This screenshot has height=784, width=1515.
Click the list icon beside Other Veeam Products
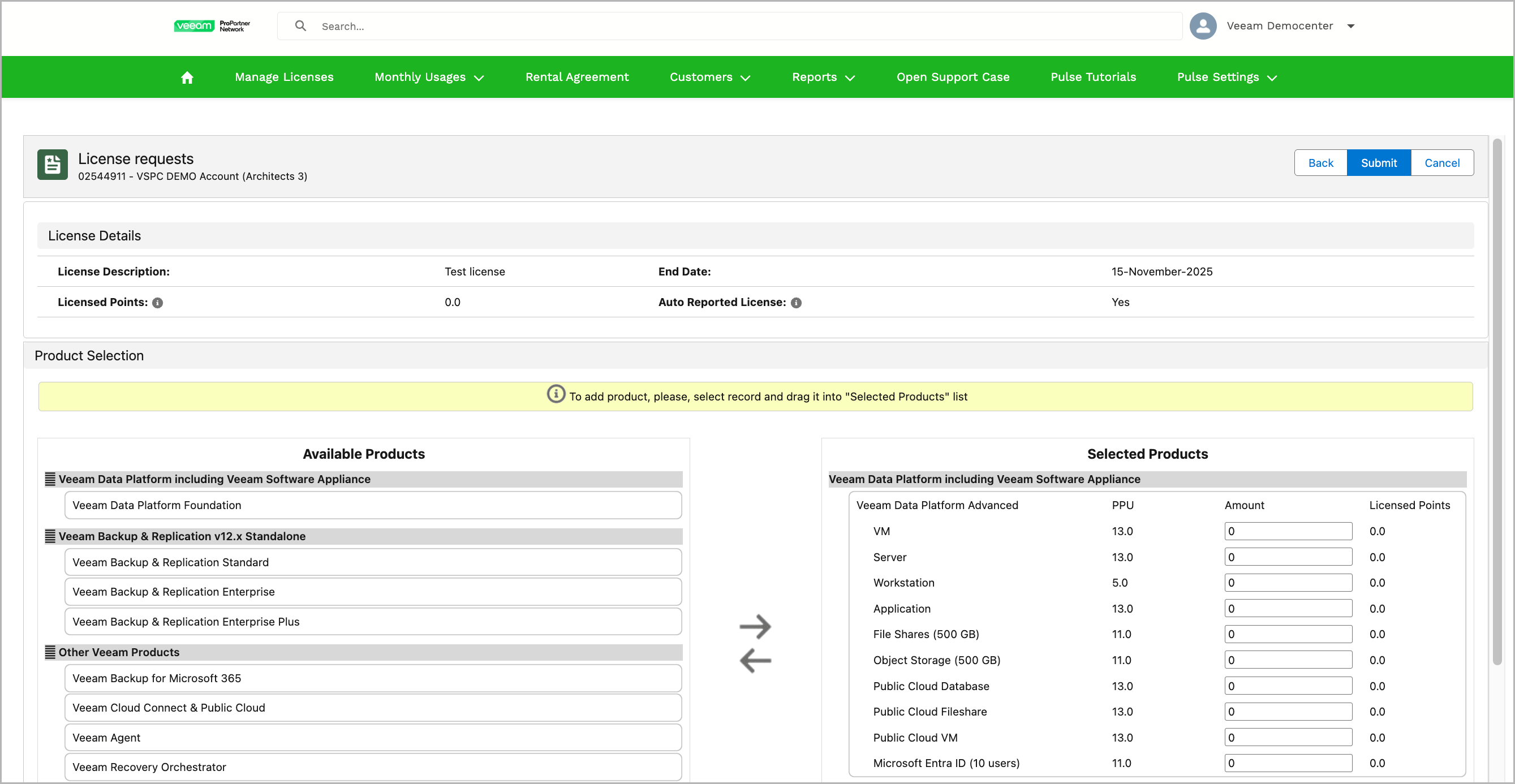[x=49, y=652]
